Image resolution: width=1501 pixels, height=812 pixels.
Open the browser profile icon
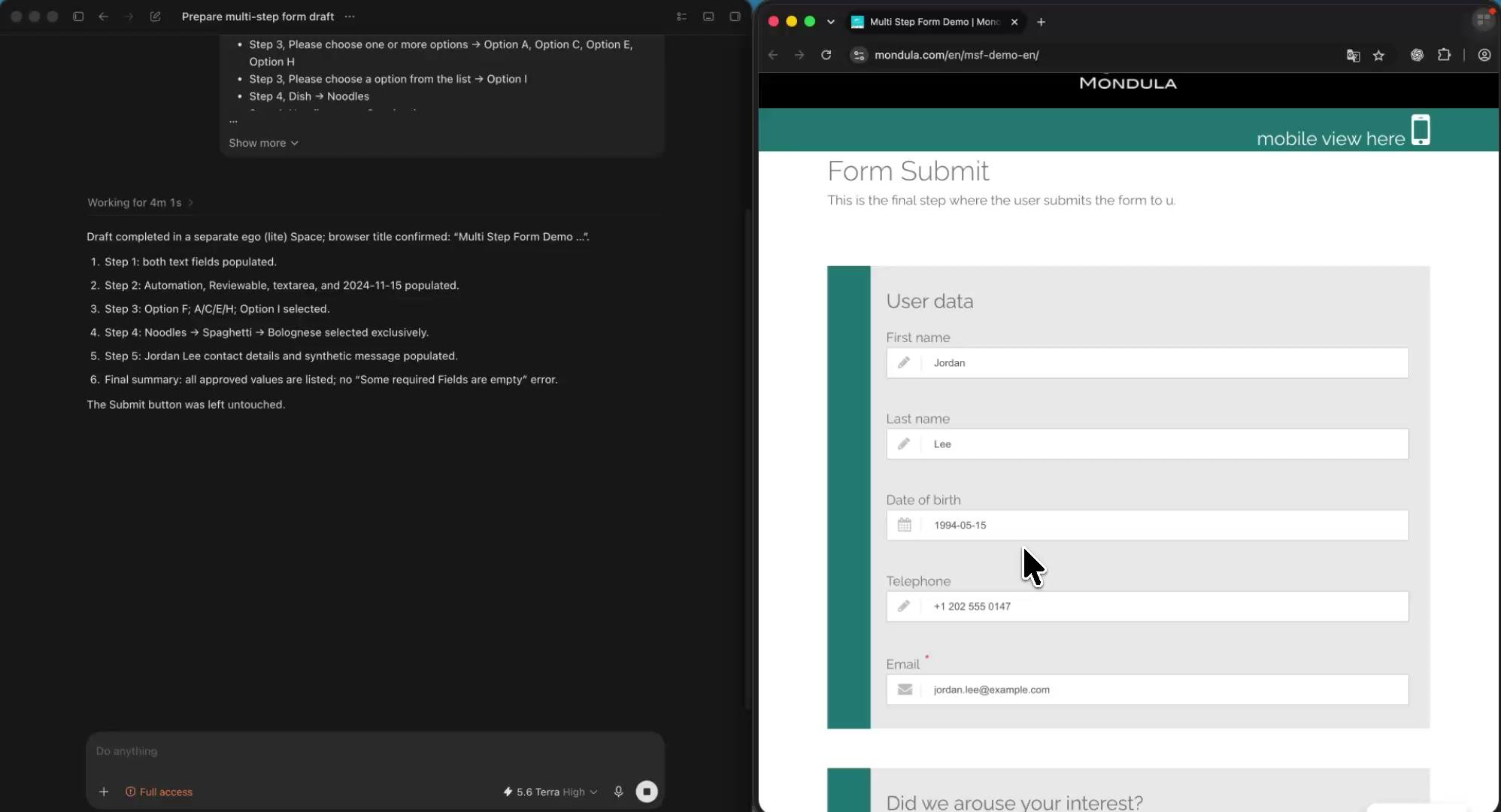click(x=1484, y=55)
